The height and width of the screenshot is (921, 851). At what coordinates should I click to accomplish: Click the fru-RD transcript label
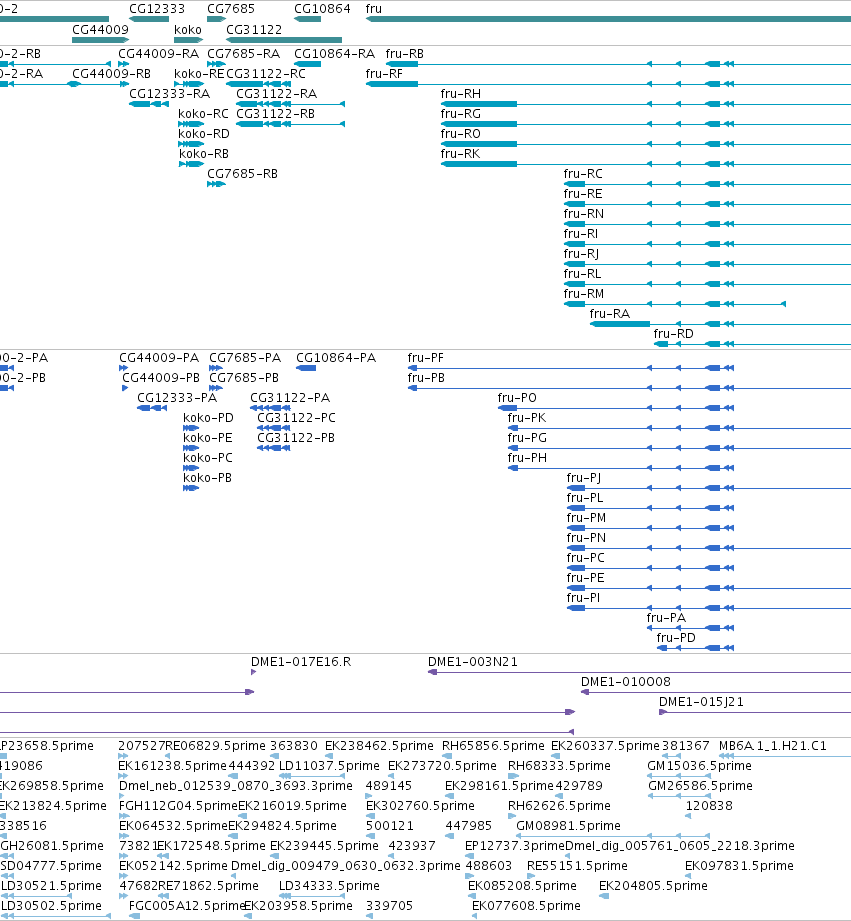pos(674,334)
